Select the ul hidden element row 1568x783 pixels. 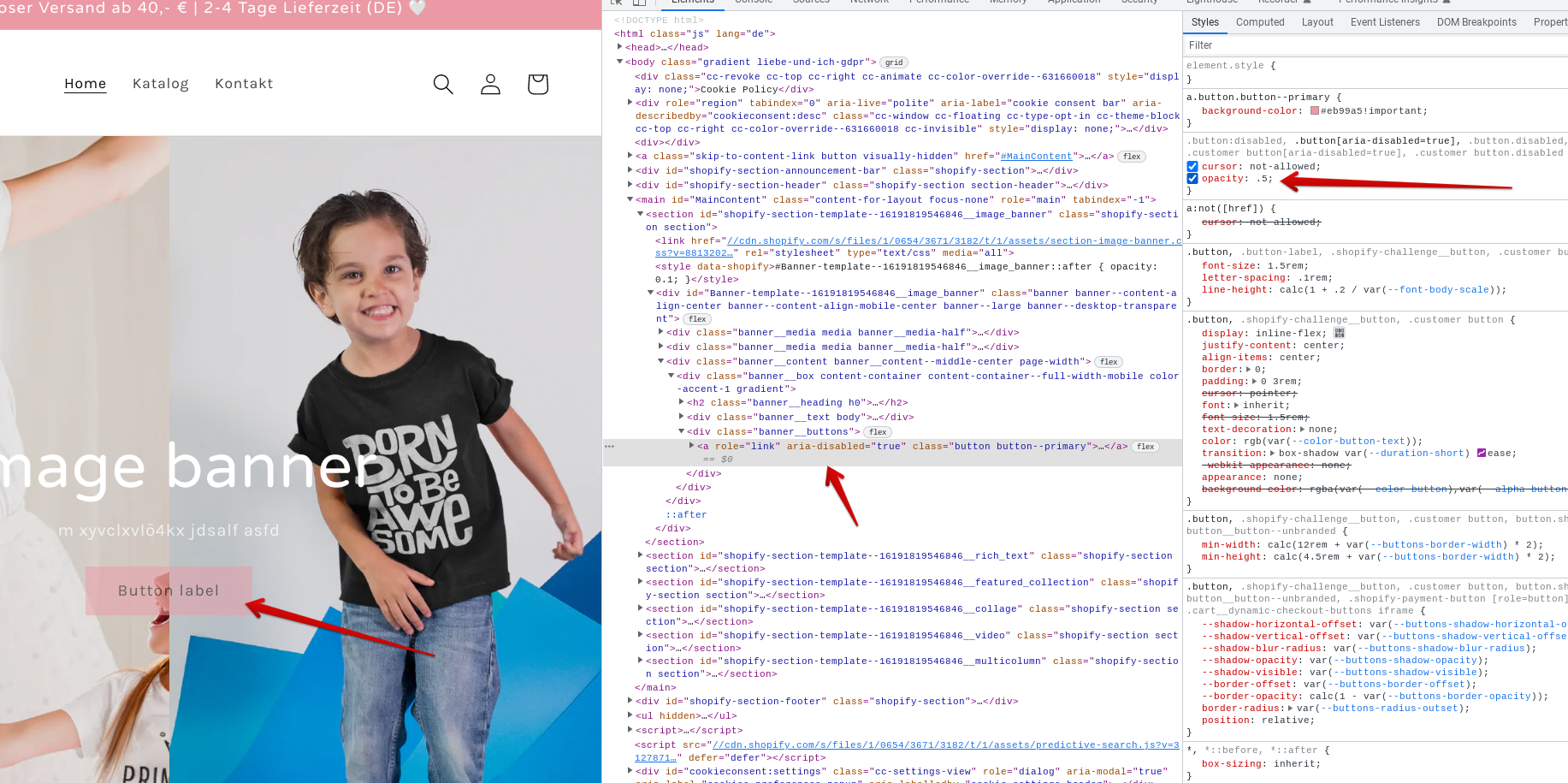[686, 716]
